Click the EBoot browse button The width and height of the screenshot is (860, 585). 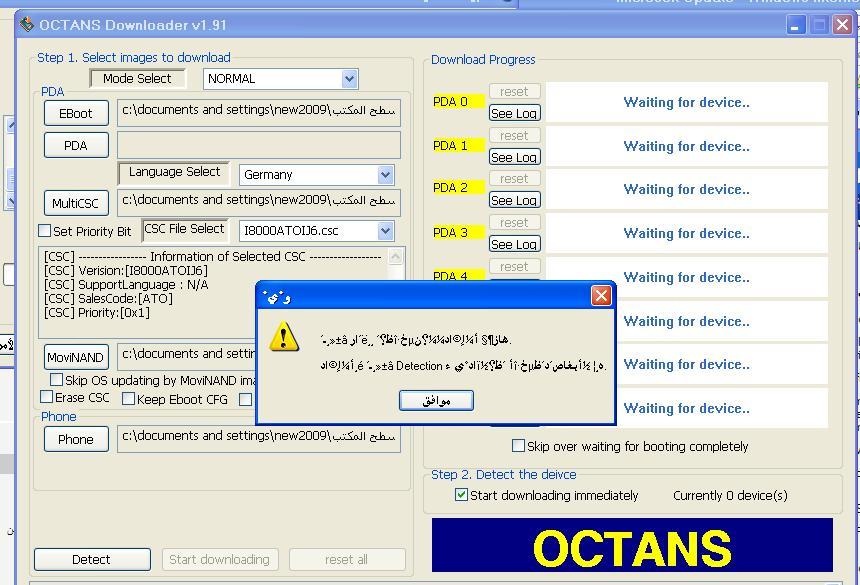tap(76, 113)
